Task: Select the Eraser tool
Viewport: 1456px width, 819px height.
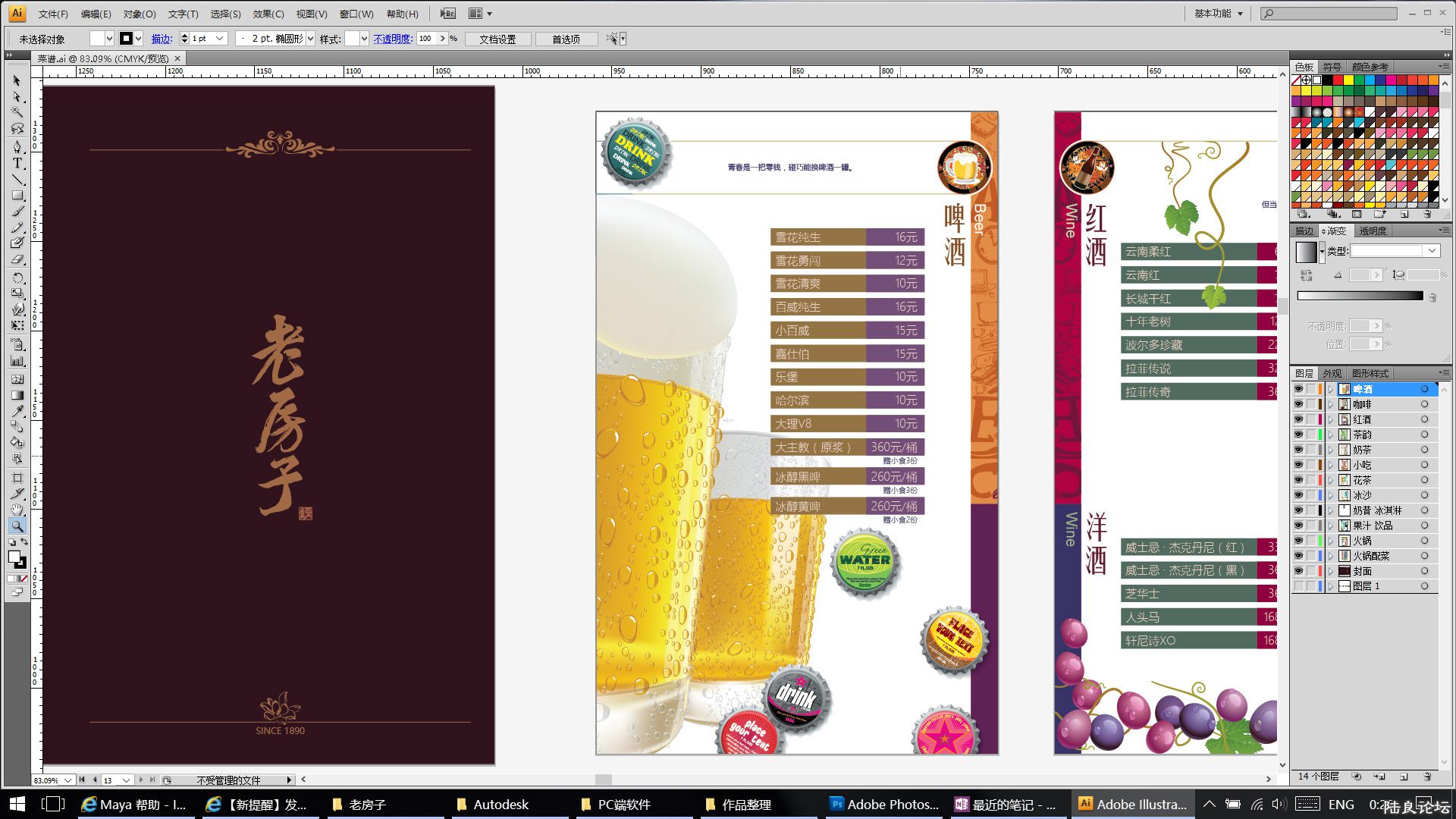Action: pyautogui.click(x=17, y=259)
